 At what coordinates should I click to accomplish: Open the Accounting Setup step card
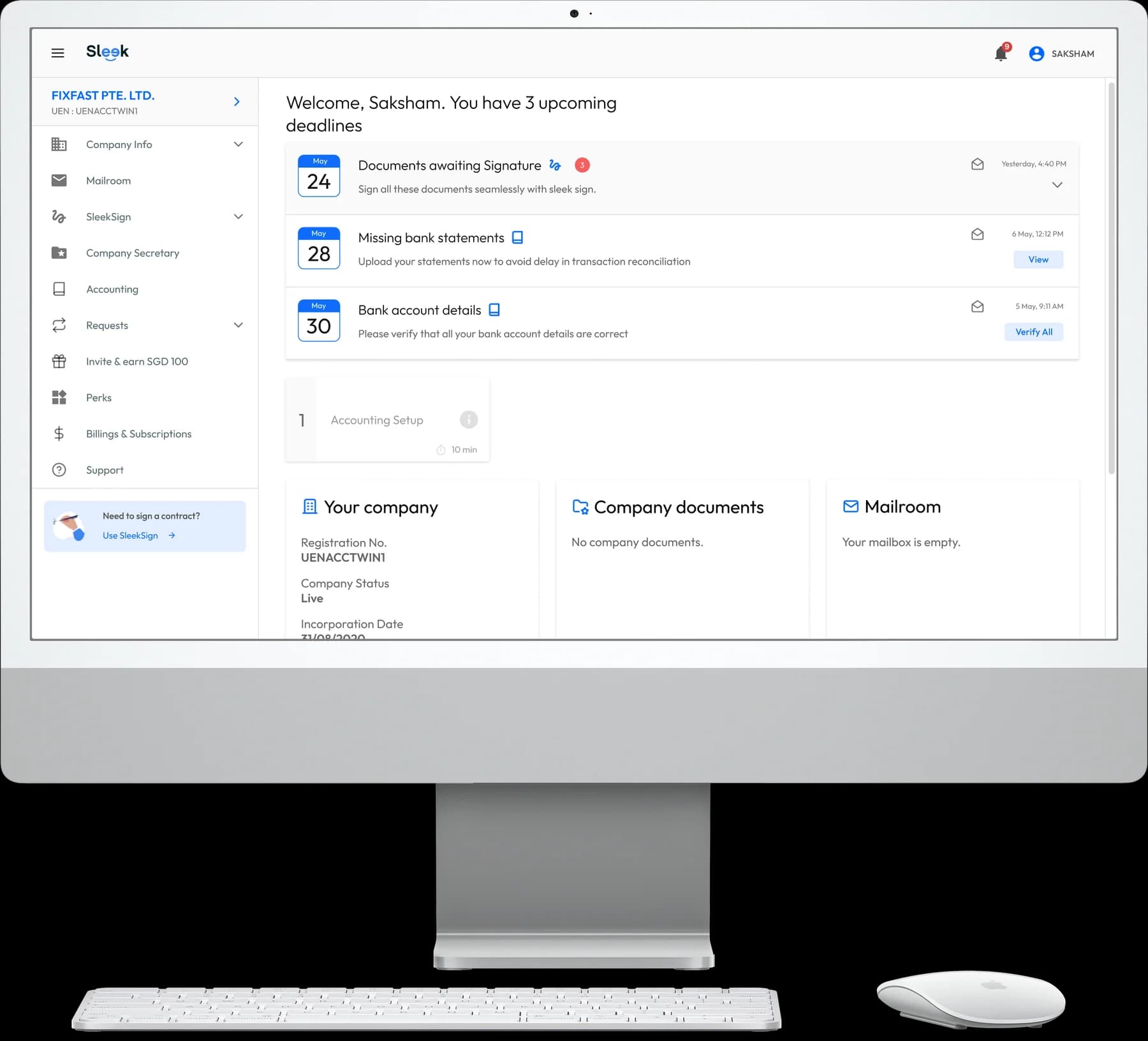click(x=388, y=420)
